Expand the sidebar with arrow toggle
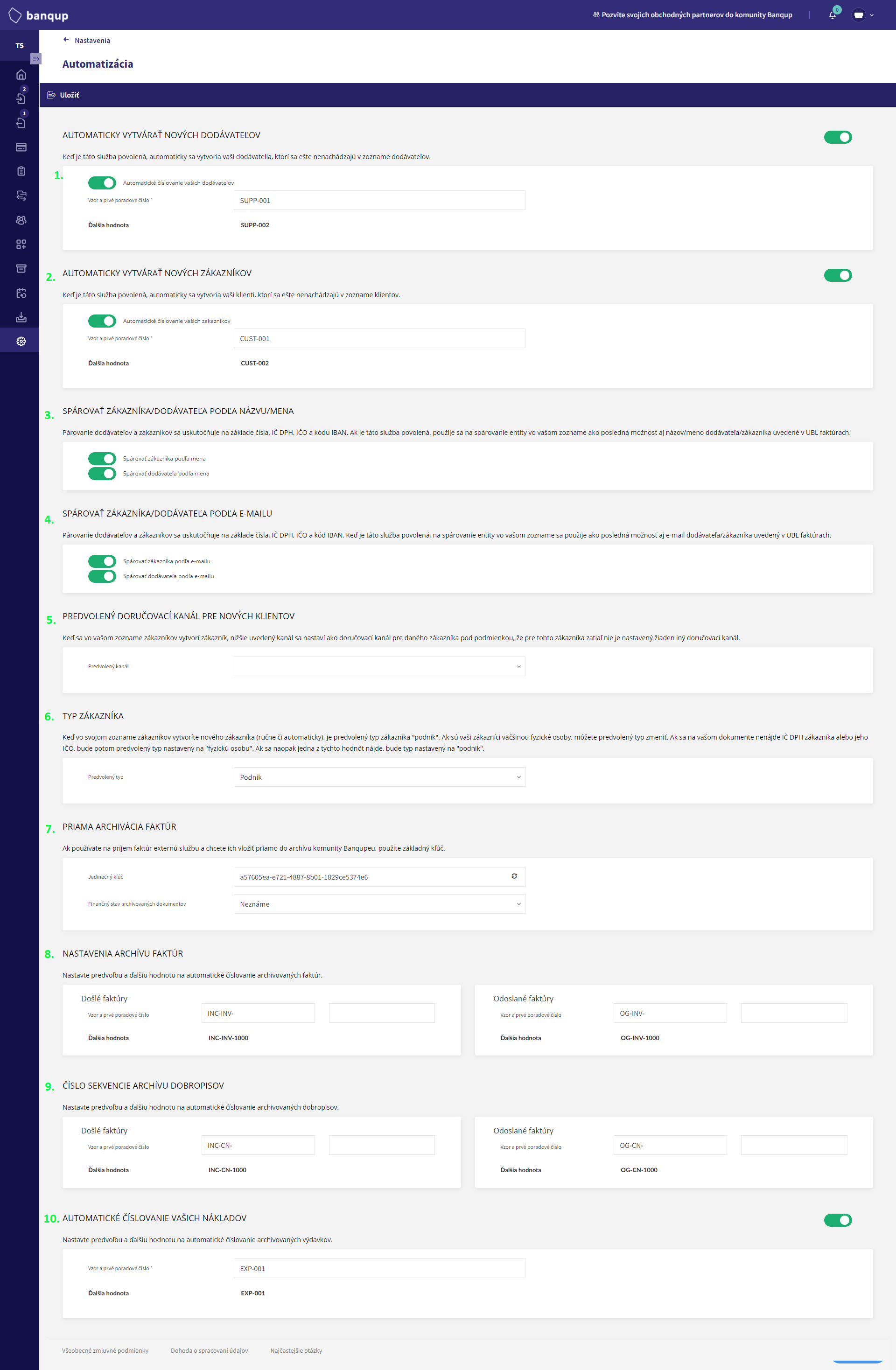The image size is (896, 1370). point(36,59)
